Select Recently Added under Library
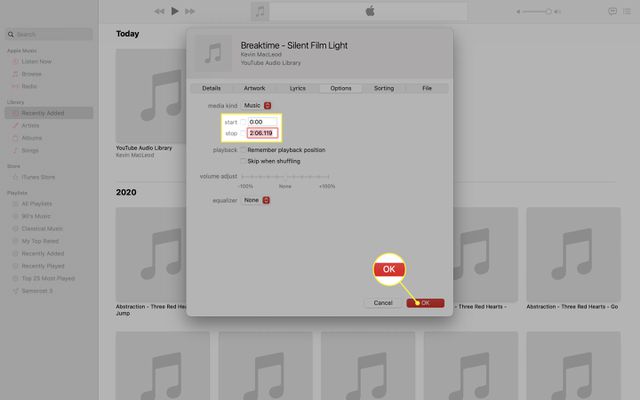Image resolution: width=640 pixels, height=400 pixels. point(49,113)
